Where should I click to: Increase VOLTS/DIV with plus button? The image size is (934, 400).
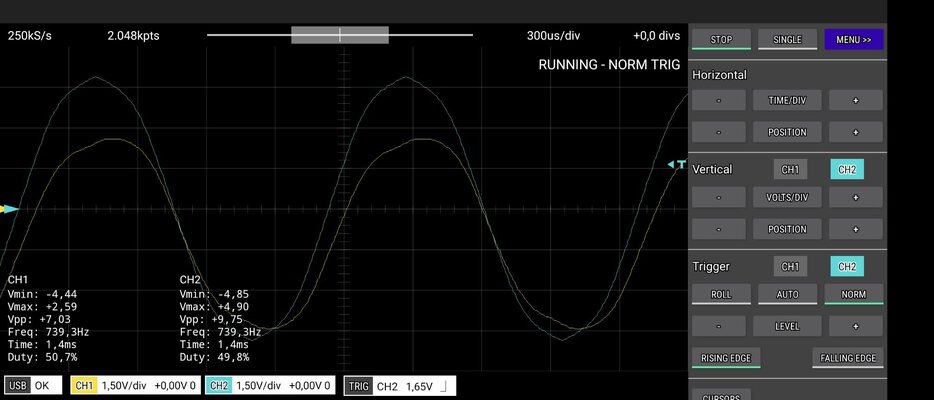(x=856, y=197)
